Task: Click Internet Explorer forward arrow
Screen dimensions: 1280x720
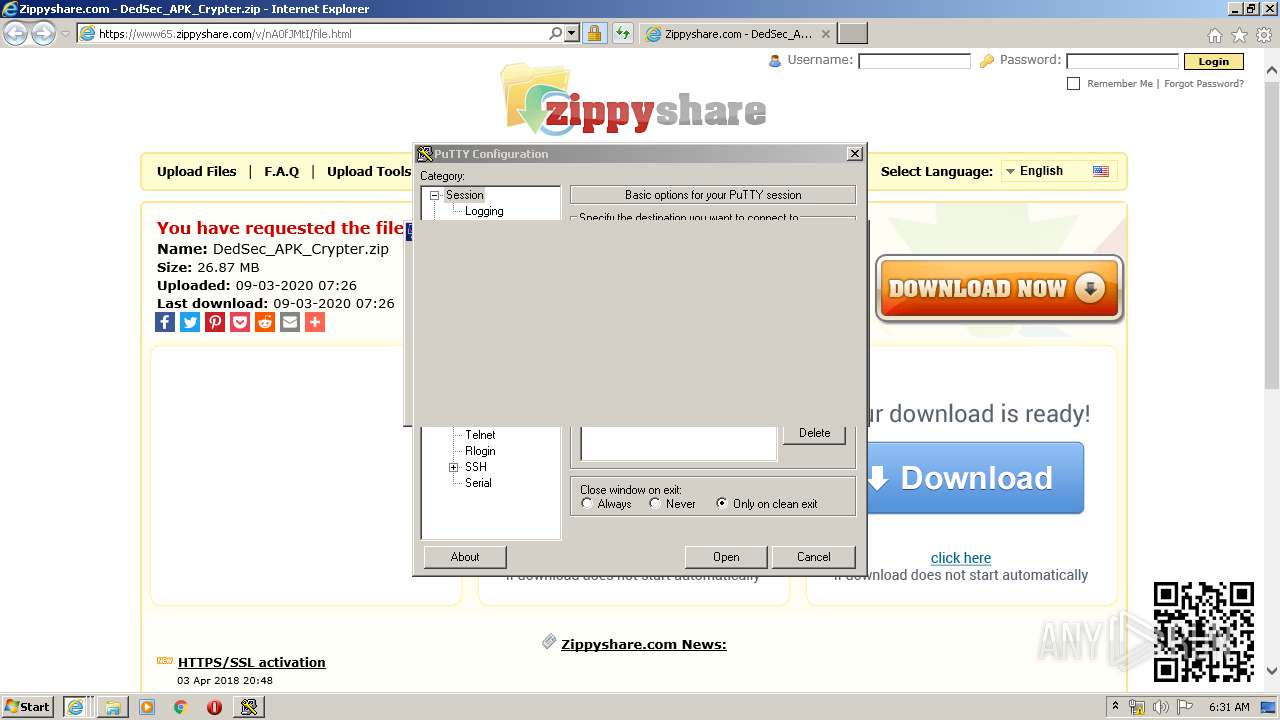Action: tap(43, 33)
